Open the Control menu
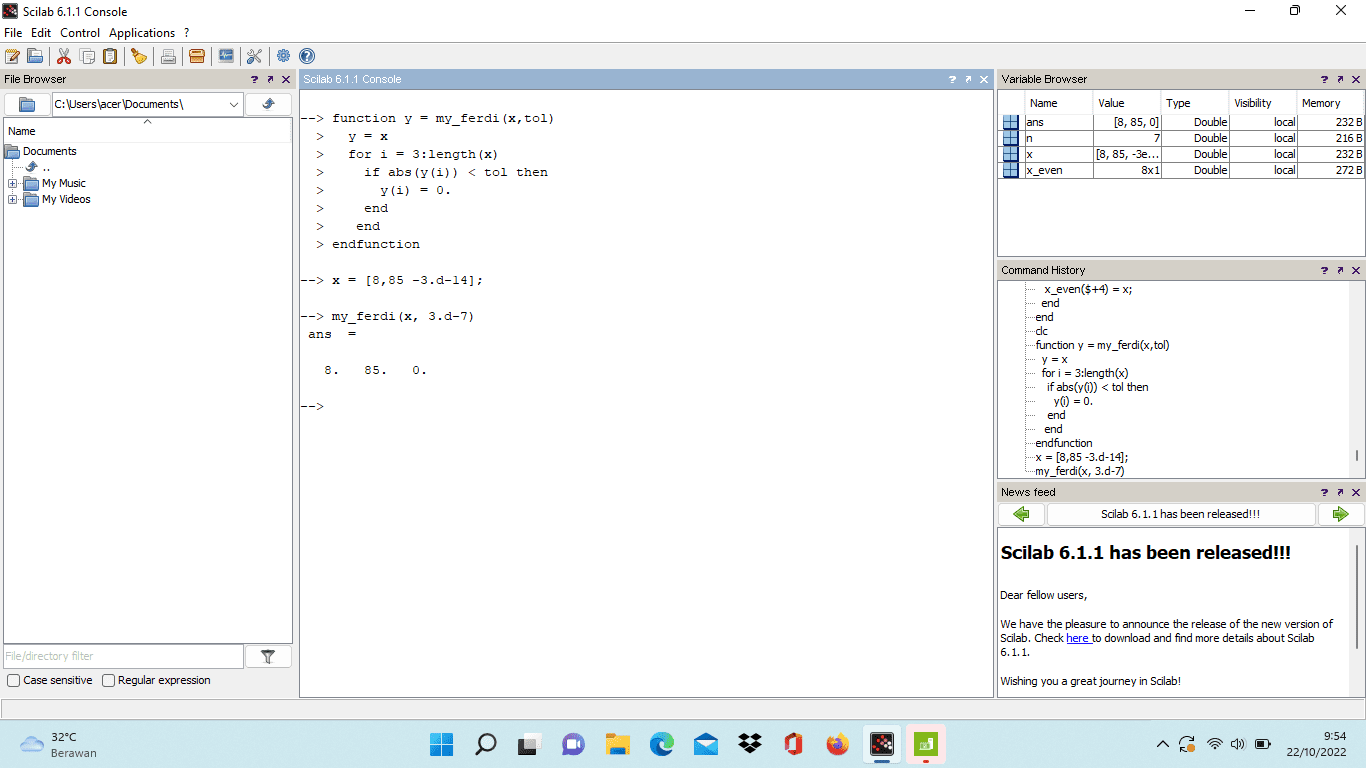This screenshot has height=768, width=1366. pyautogui.click(x=80, y=33)
